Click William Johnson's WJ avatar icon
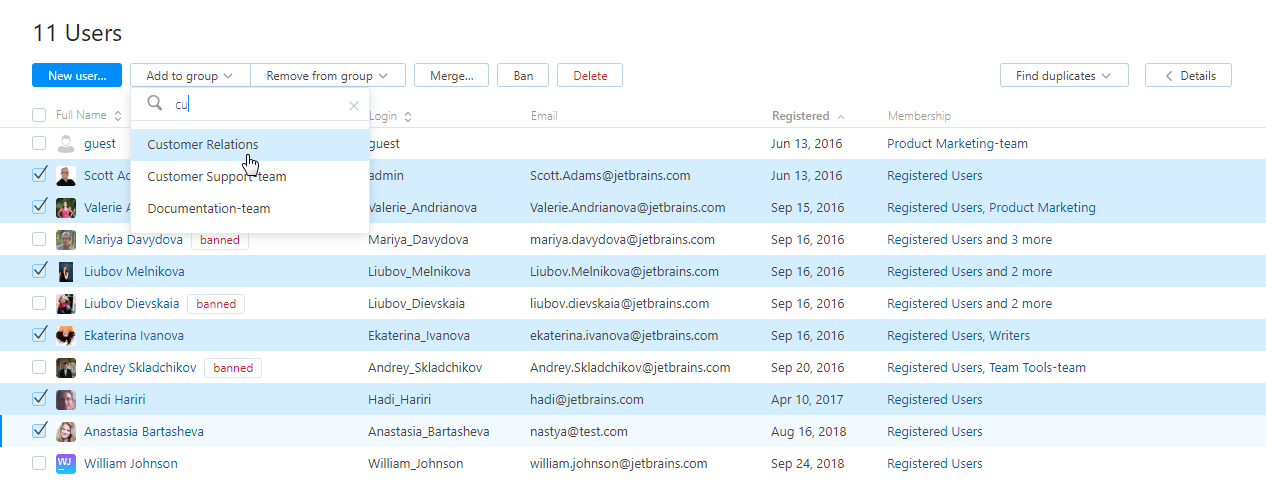 coord(66,463)
